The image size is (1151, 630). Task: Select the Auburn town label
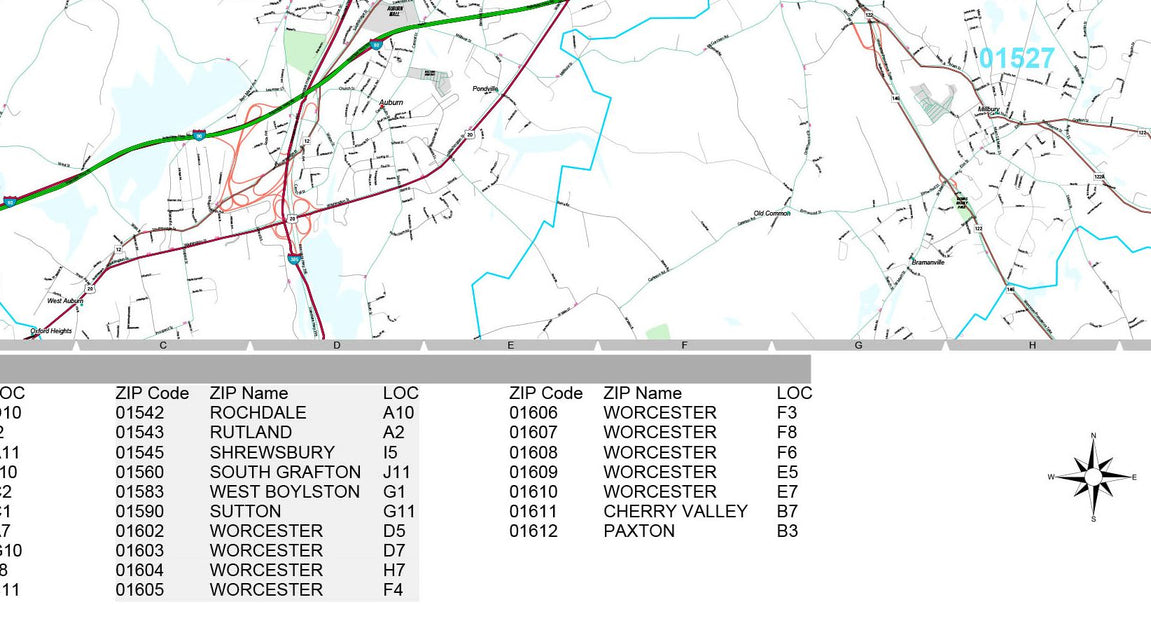click(x=390, y=102)
